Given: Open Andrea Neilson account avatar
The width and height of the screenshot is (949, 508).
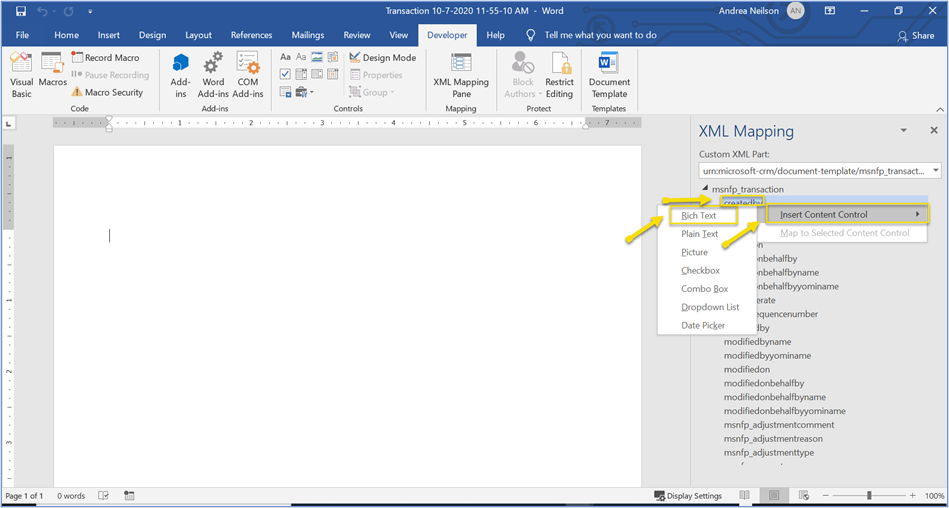Looking at the screenshot, I should (795, 11).
